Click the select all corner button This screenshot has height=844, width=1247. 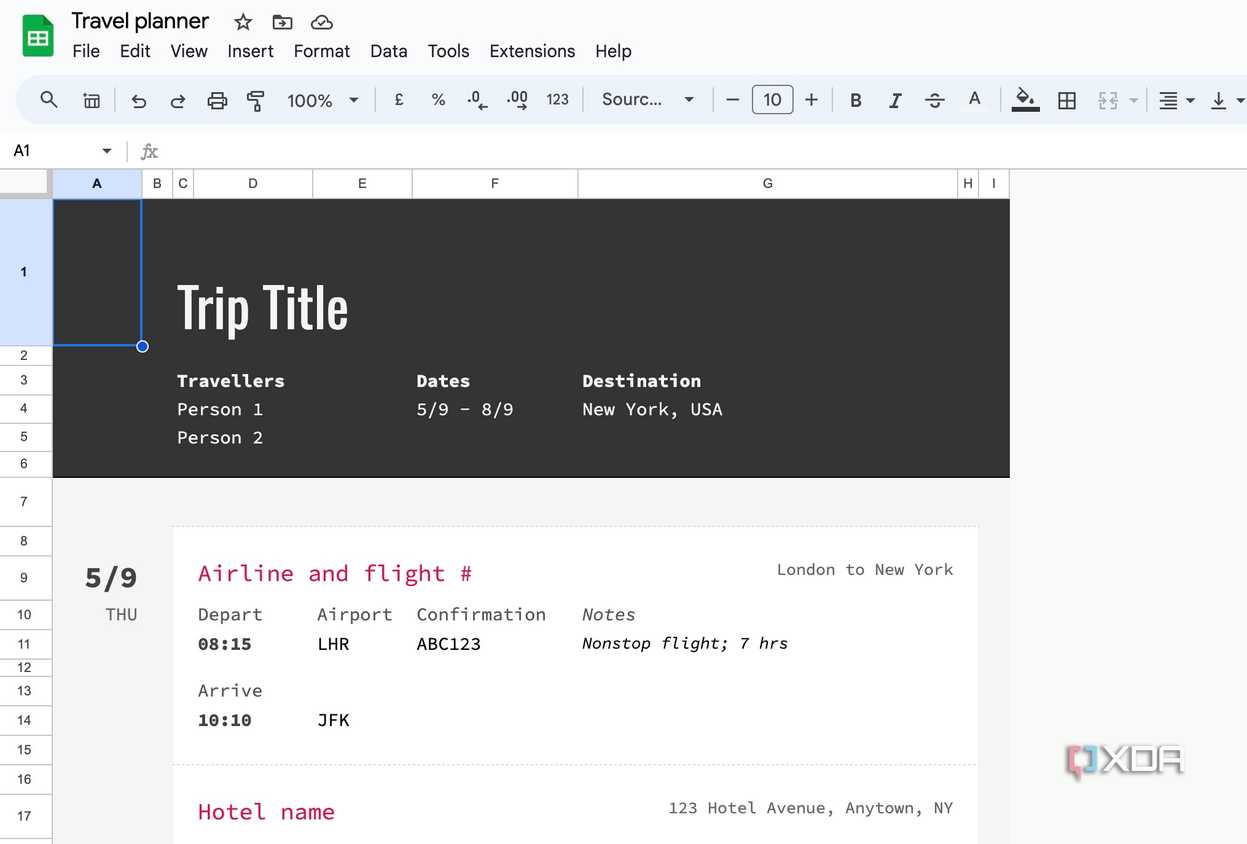pyautogui.click(x=26, y=184)
